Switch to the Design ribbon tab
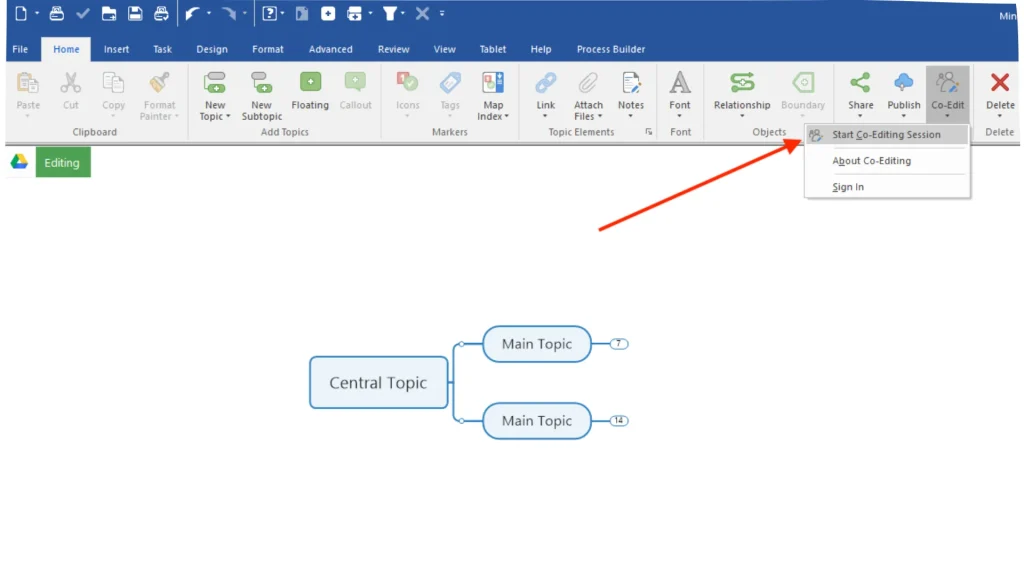 [211, 48]
